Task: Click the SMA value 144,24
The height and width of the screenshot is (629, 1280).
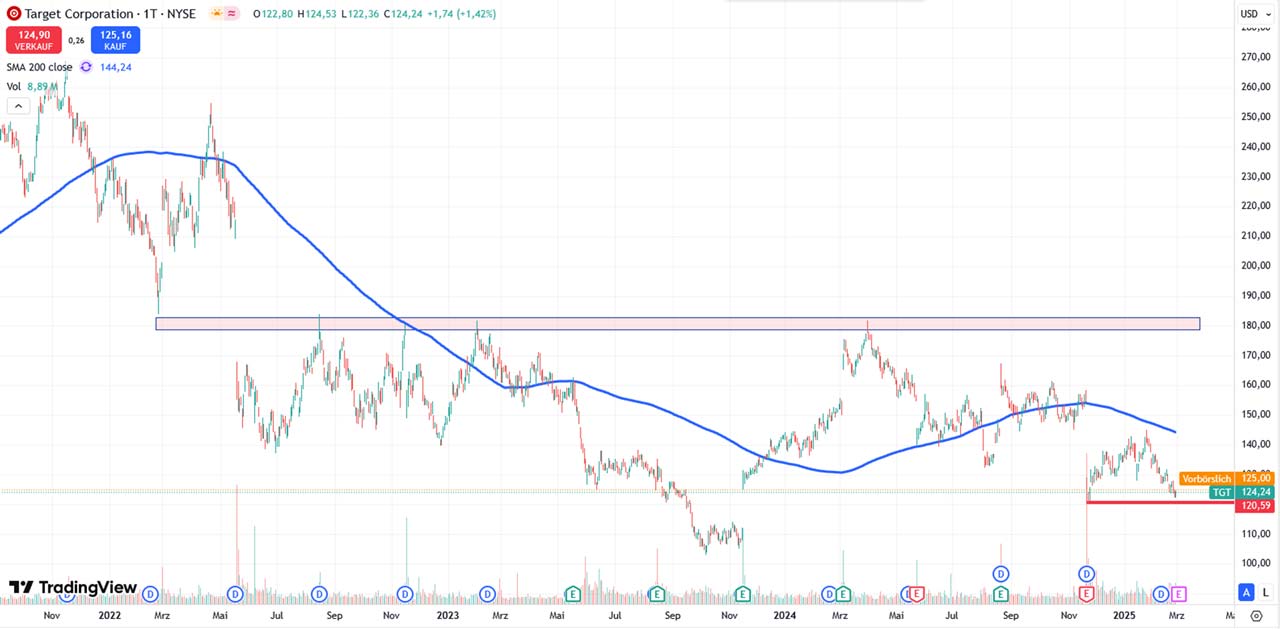Action: [x=116, y=67]
